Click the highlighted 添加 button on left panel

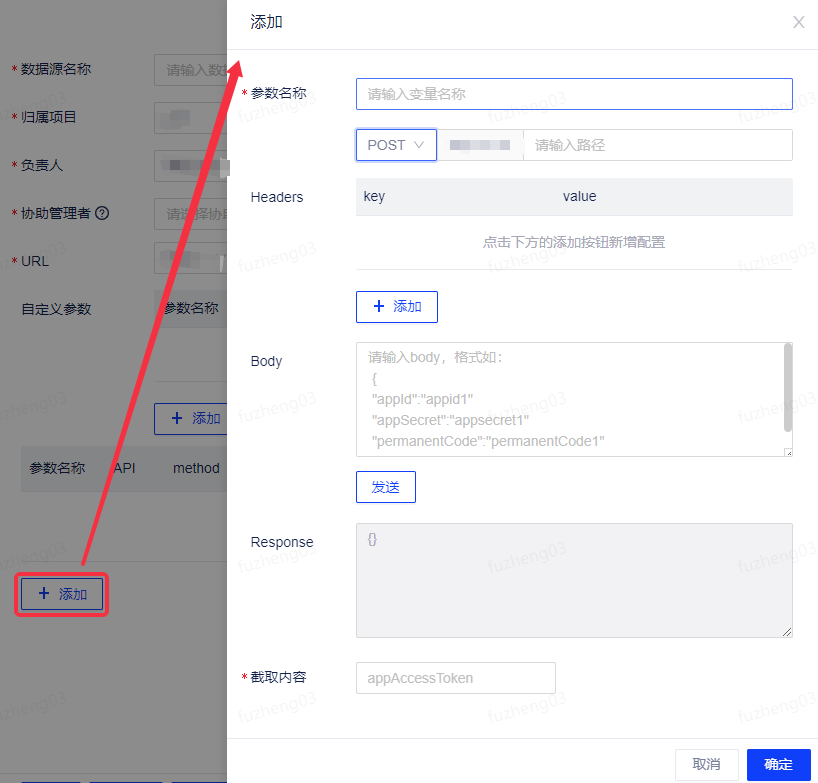[x=61, y=594]
